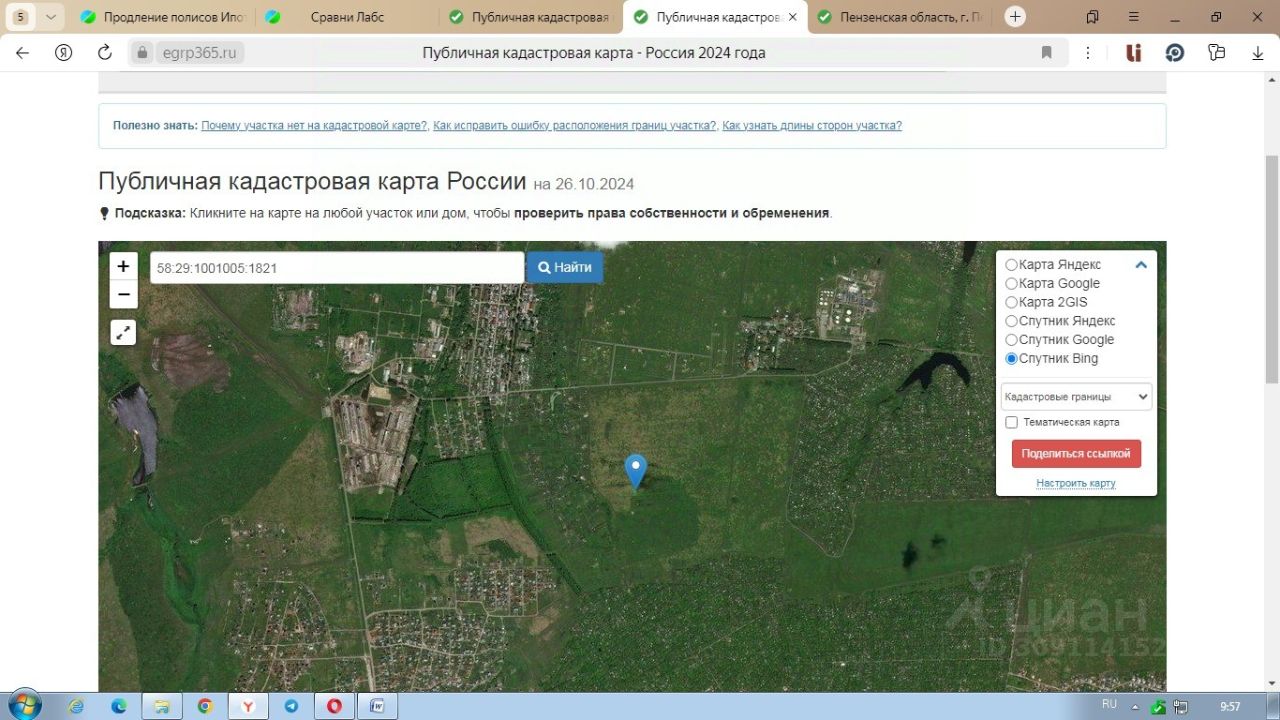This screenshot has height=720, width=1280.
Task: Open the extensions panel icon left of downloads
Action: [1216, 53]
